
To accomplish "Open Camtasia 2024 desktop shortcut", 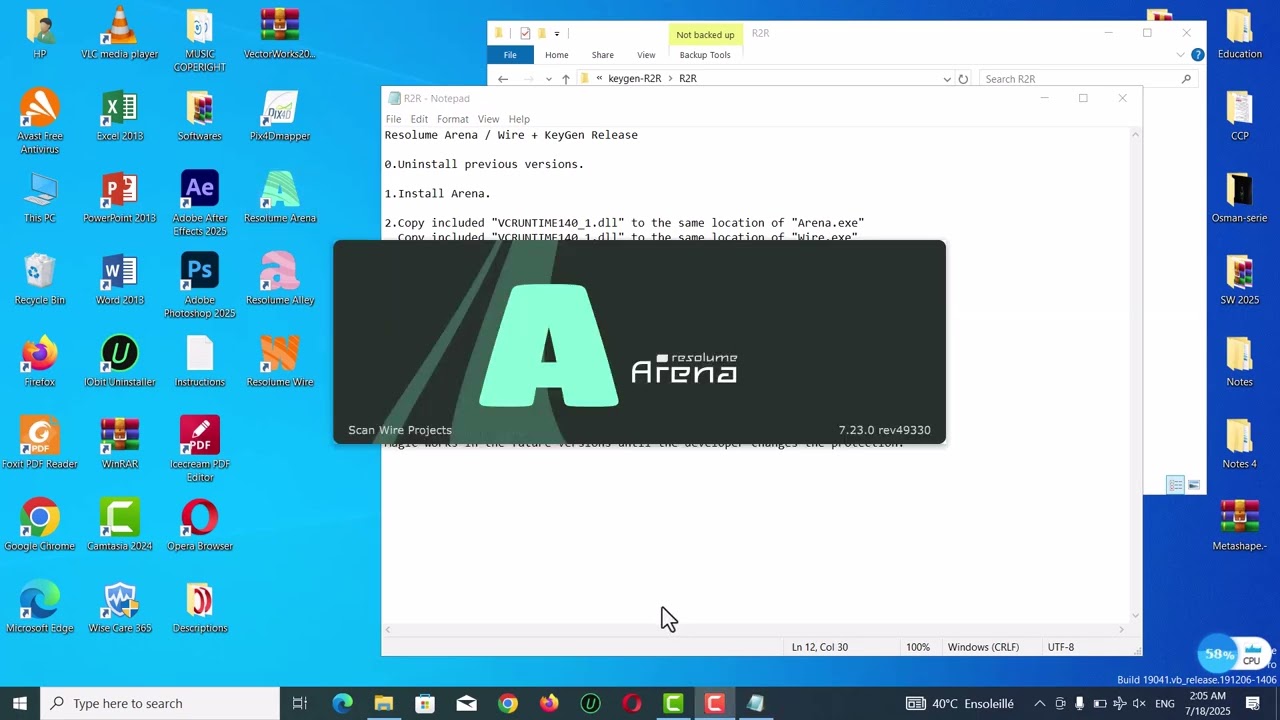I will point(120,526).
